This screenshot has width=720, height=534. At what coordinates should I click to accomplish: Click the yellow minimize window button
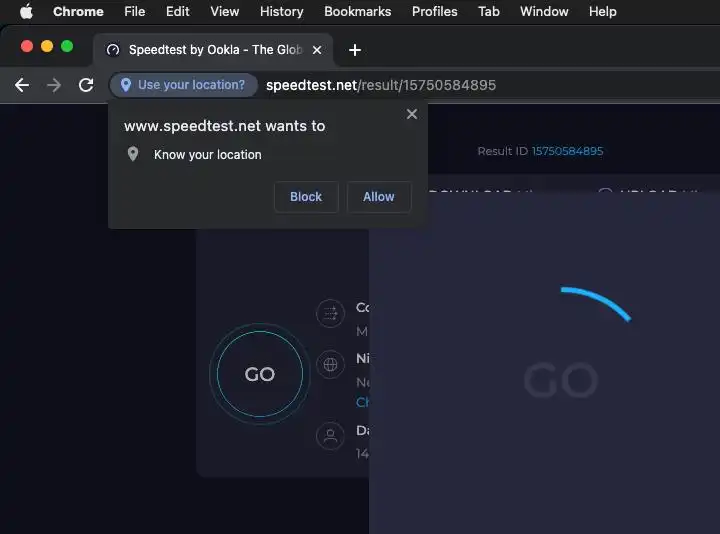[47, 46]
